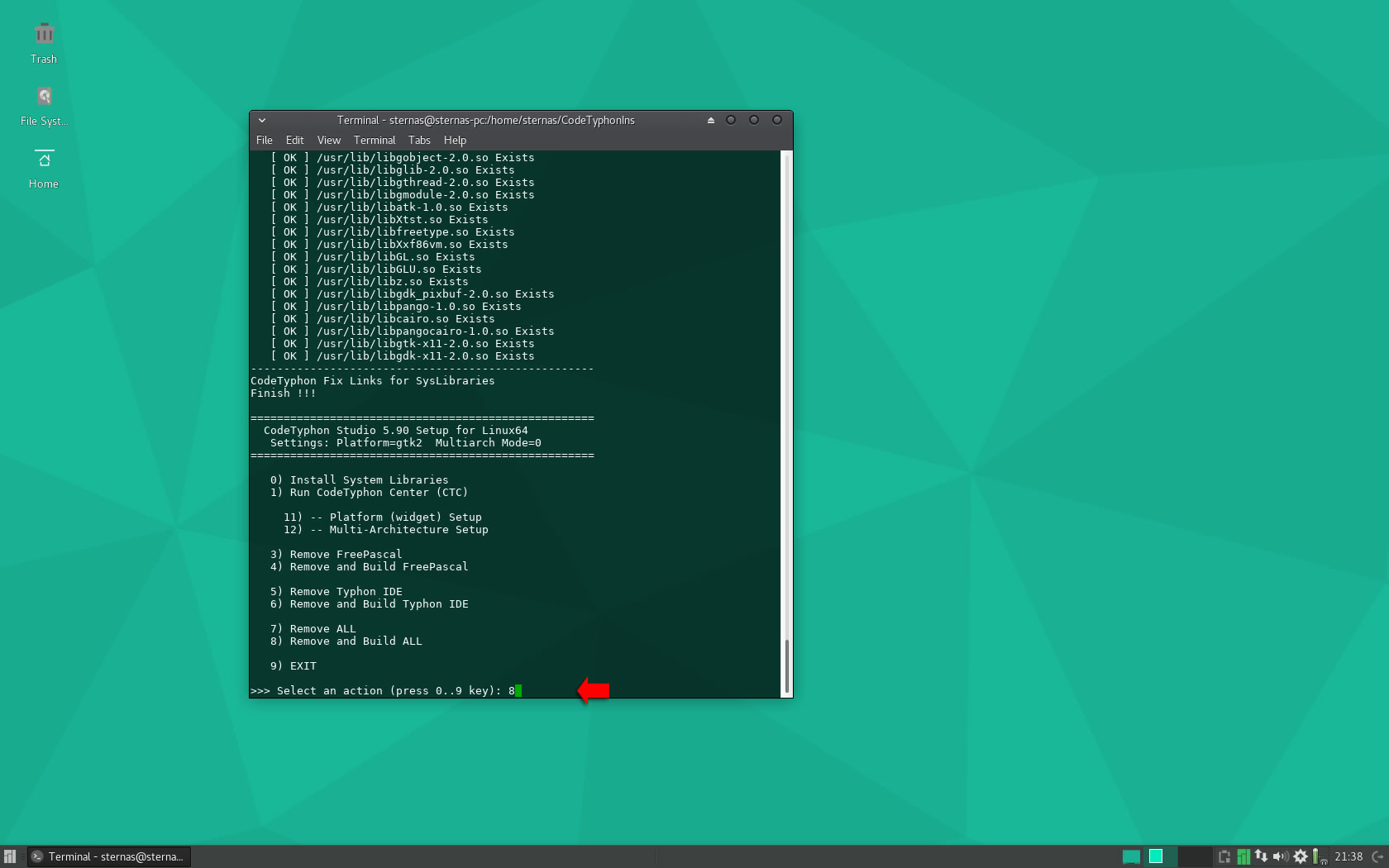
Task: Open the View menu
Action: 329,141
